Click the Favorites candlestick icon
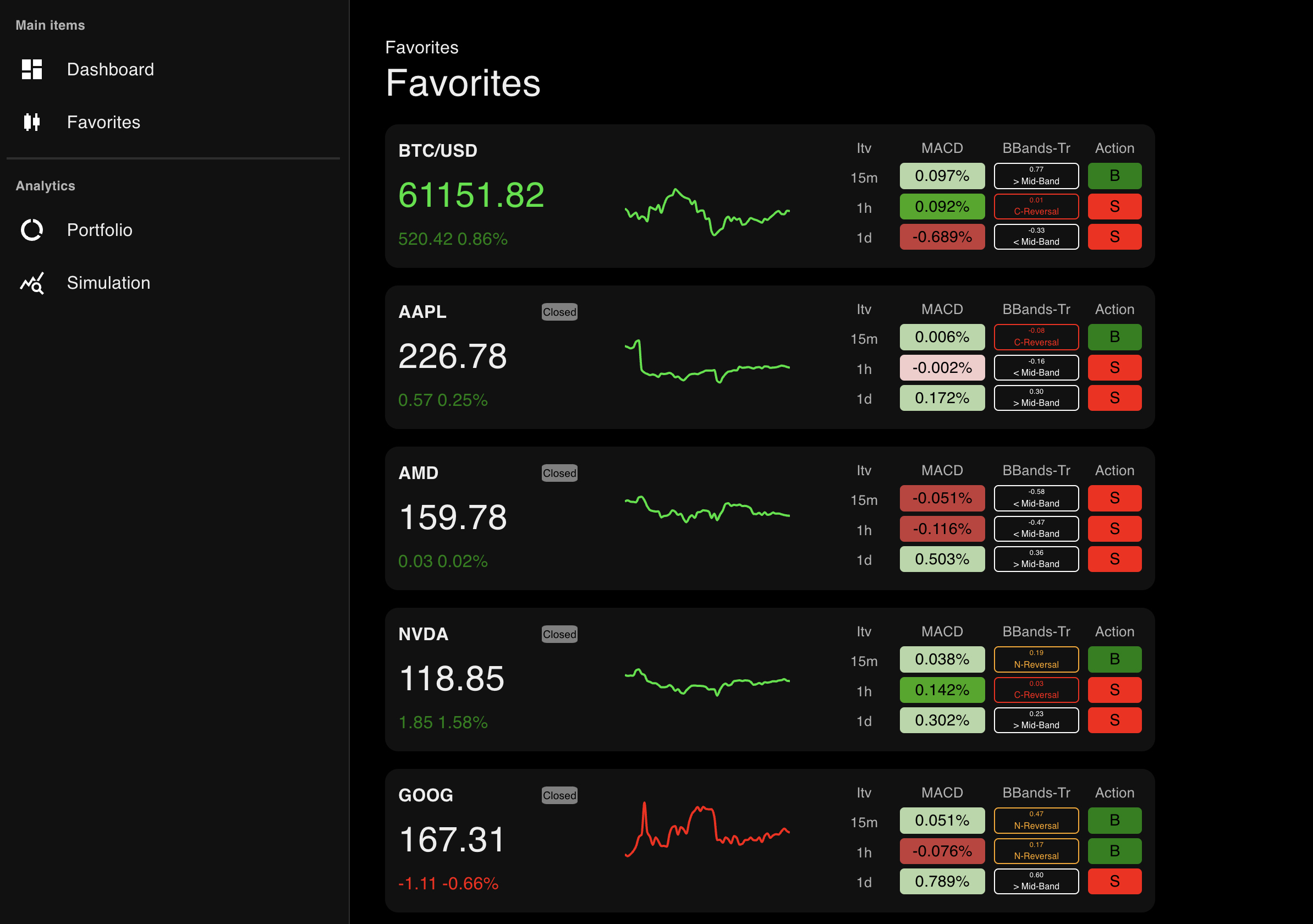The height and width of the screenshot is (924, 1313). (x=32, y=122)
